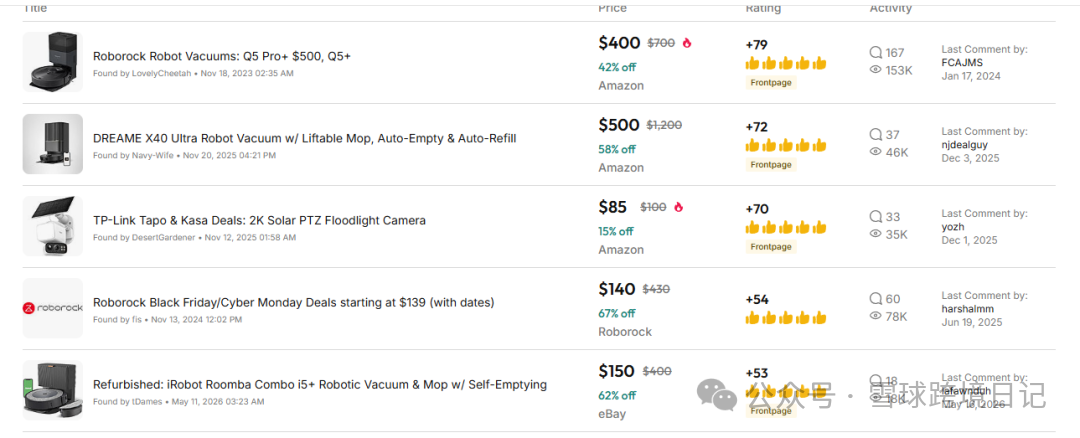Open the DREAME X40 Ultra Robot Vacuum deal
Viewport: 1080px width, 438px height.
pyautogui.click(x=304, y=138)
